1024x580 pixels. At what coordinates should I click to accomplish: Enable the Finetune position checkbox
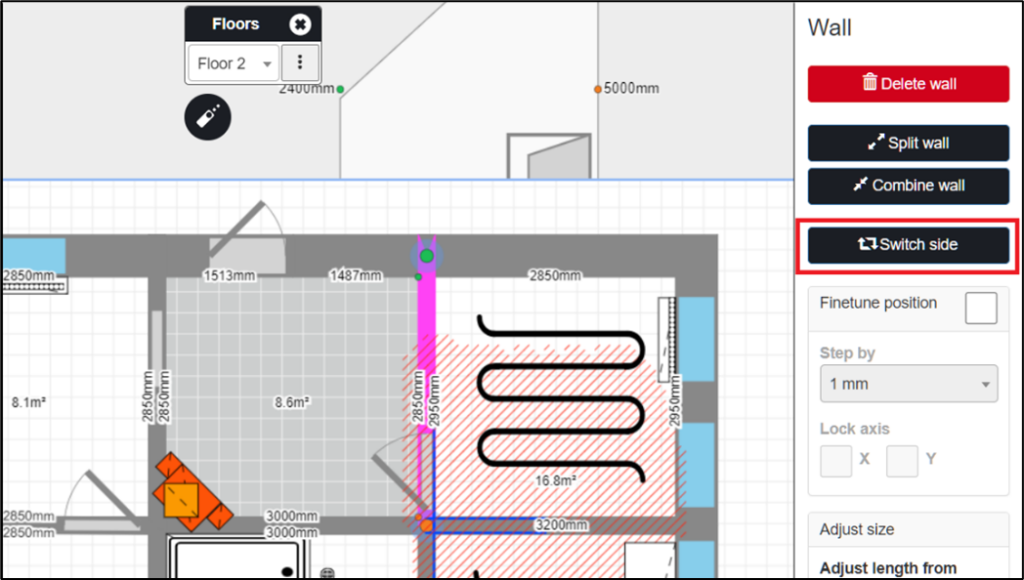click(x=980, y=307)
